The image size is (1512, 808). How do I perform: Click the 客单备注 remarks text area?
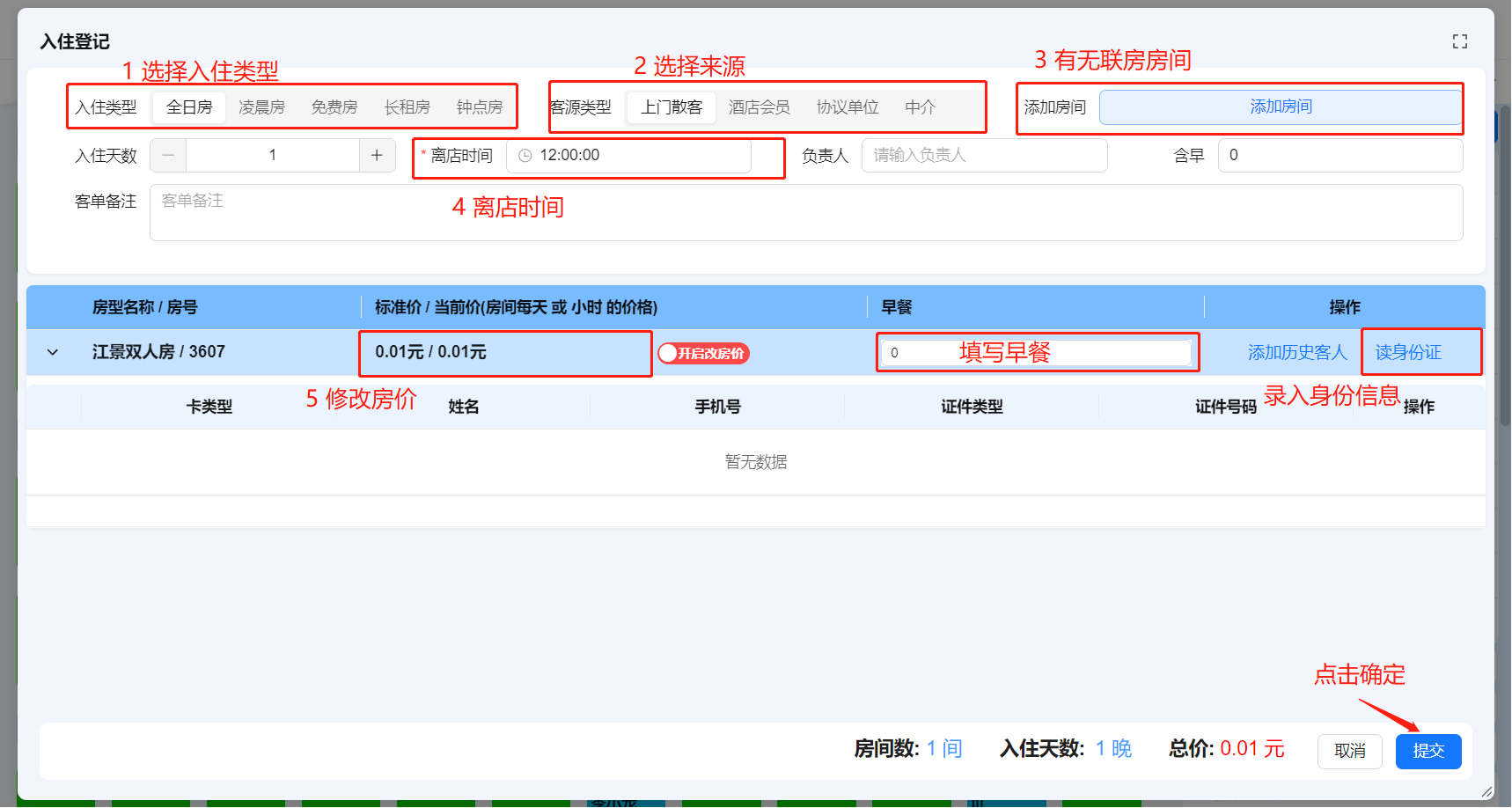805,213
